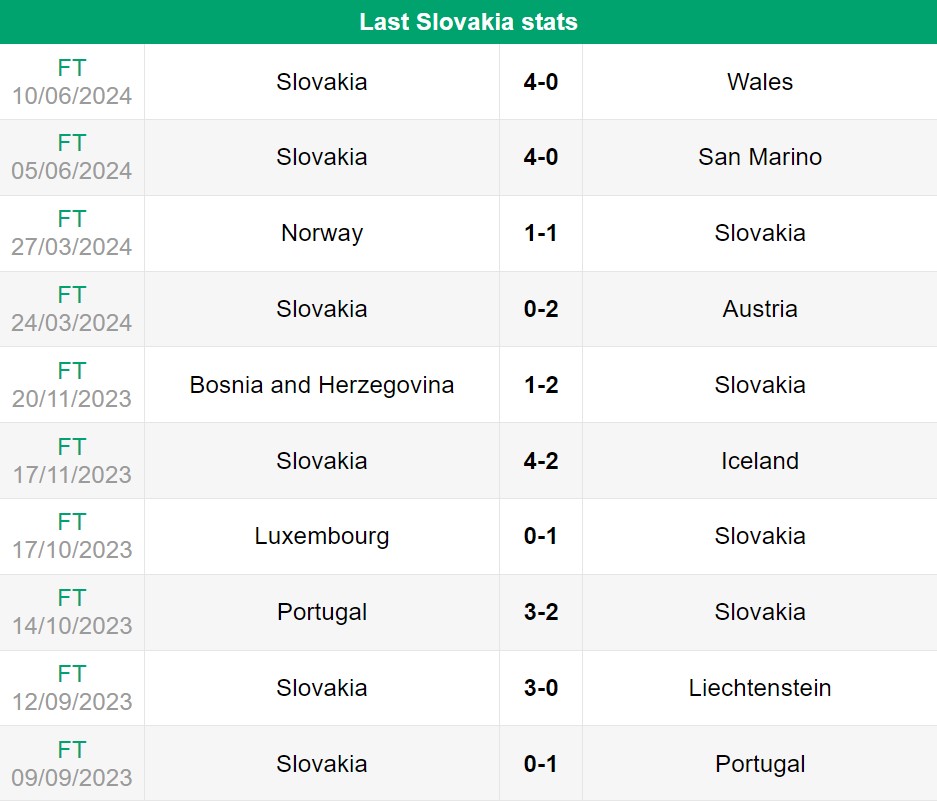
Task: Select the Liechtenstein team link
Action: pyautogui.click(x=760, y=688)
